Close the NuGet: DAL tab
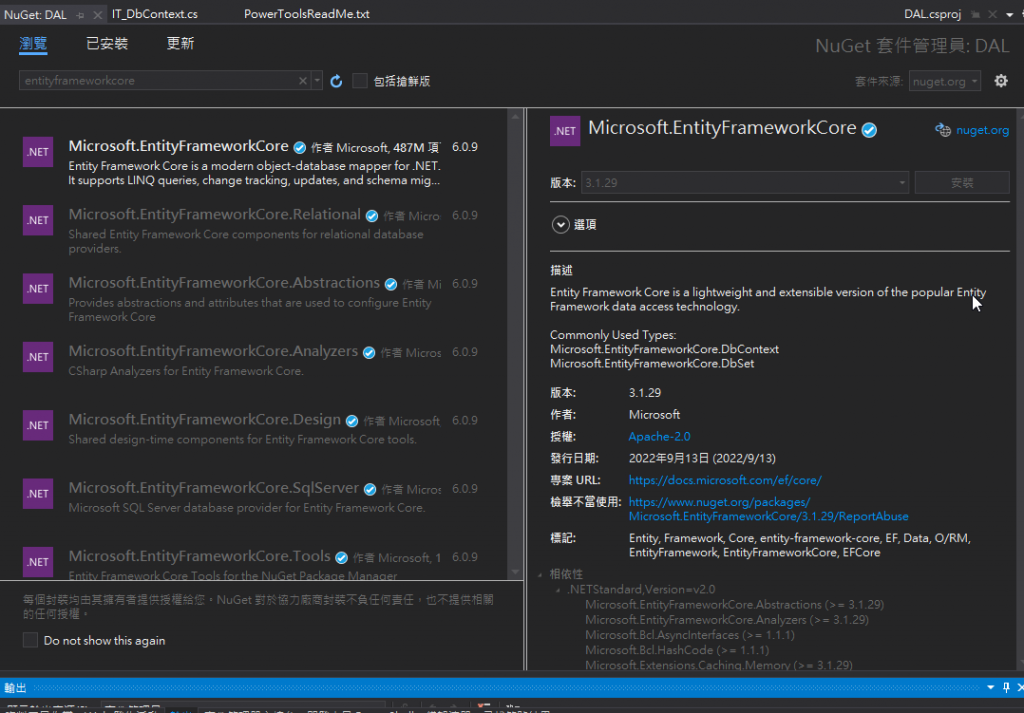 pos(97,14)
